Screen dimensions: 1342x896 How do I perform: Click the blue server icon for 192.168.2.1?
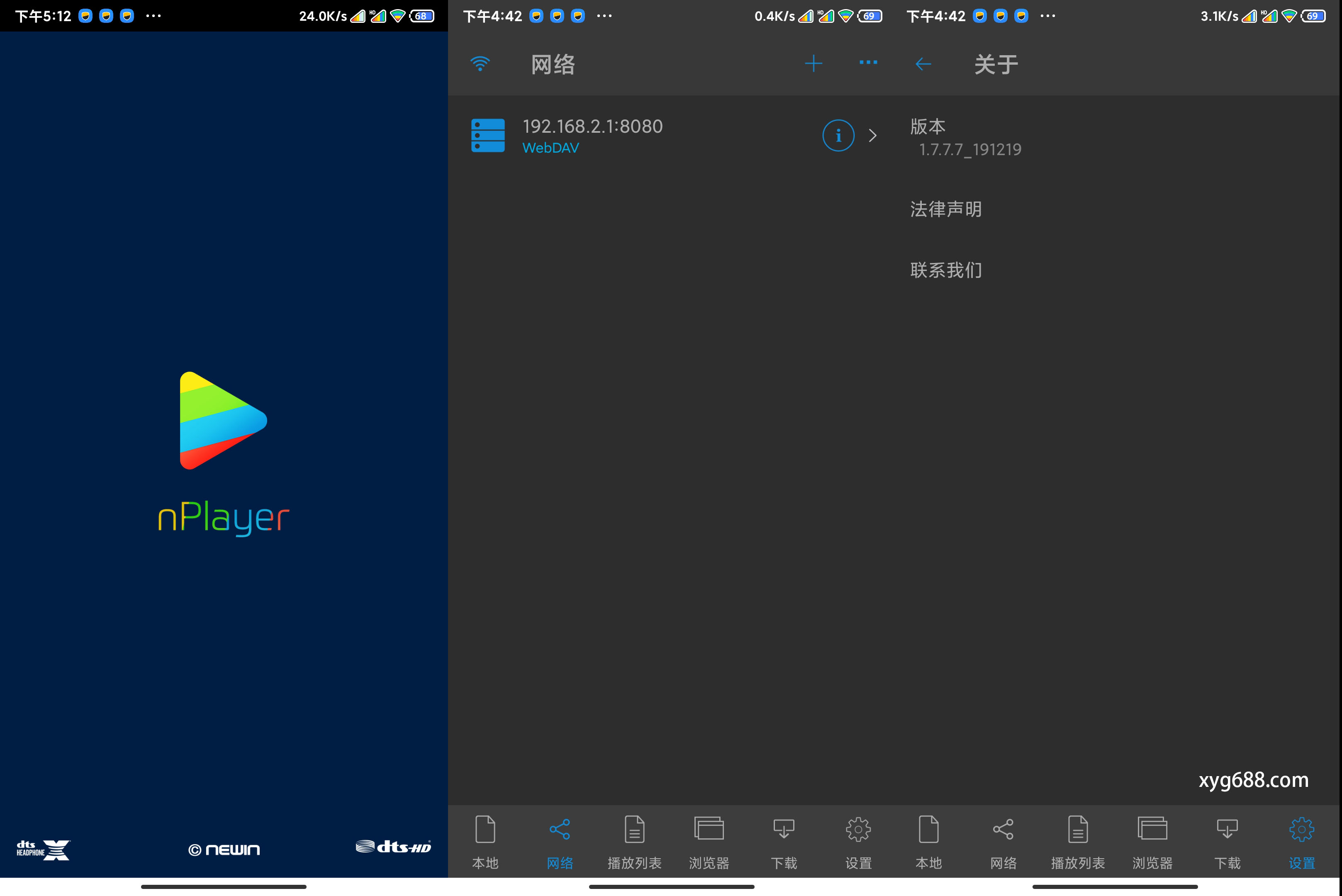[x=487, y=135]
